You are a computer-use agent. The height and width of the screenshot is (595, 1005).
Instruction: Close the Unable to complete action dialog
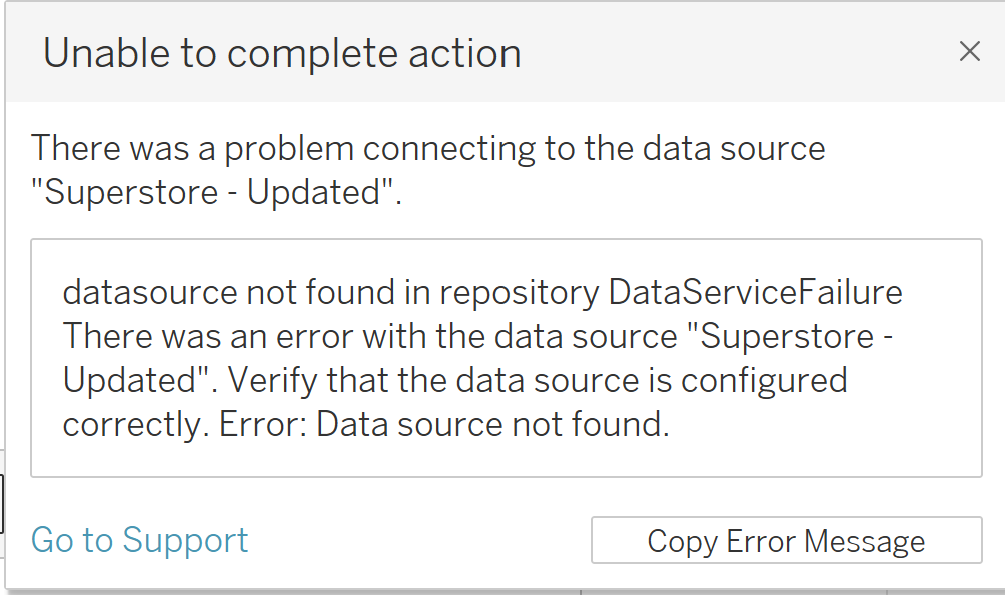tap(969, 52)
